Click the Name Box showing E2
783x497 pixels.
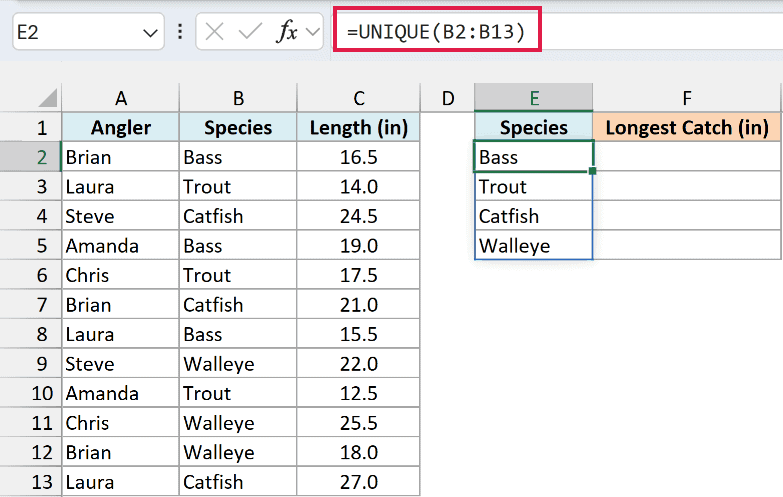point(88,32)
